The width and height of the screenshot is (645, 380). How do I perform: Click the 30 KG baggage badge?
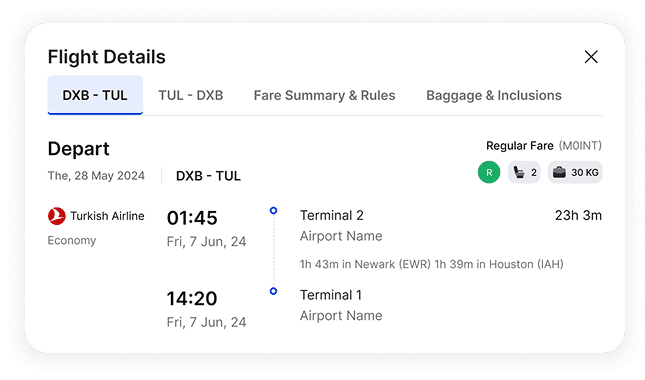(575, 172)
